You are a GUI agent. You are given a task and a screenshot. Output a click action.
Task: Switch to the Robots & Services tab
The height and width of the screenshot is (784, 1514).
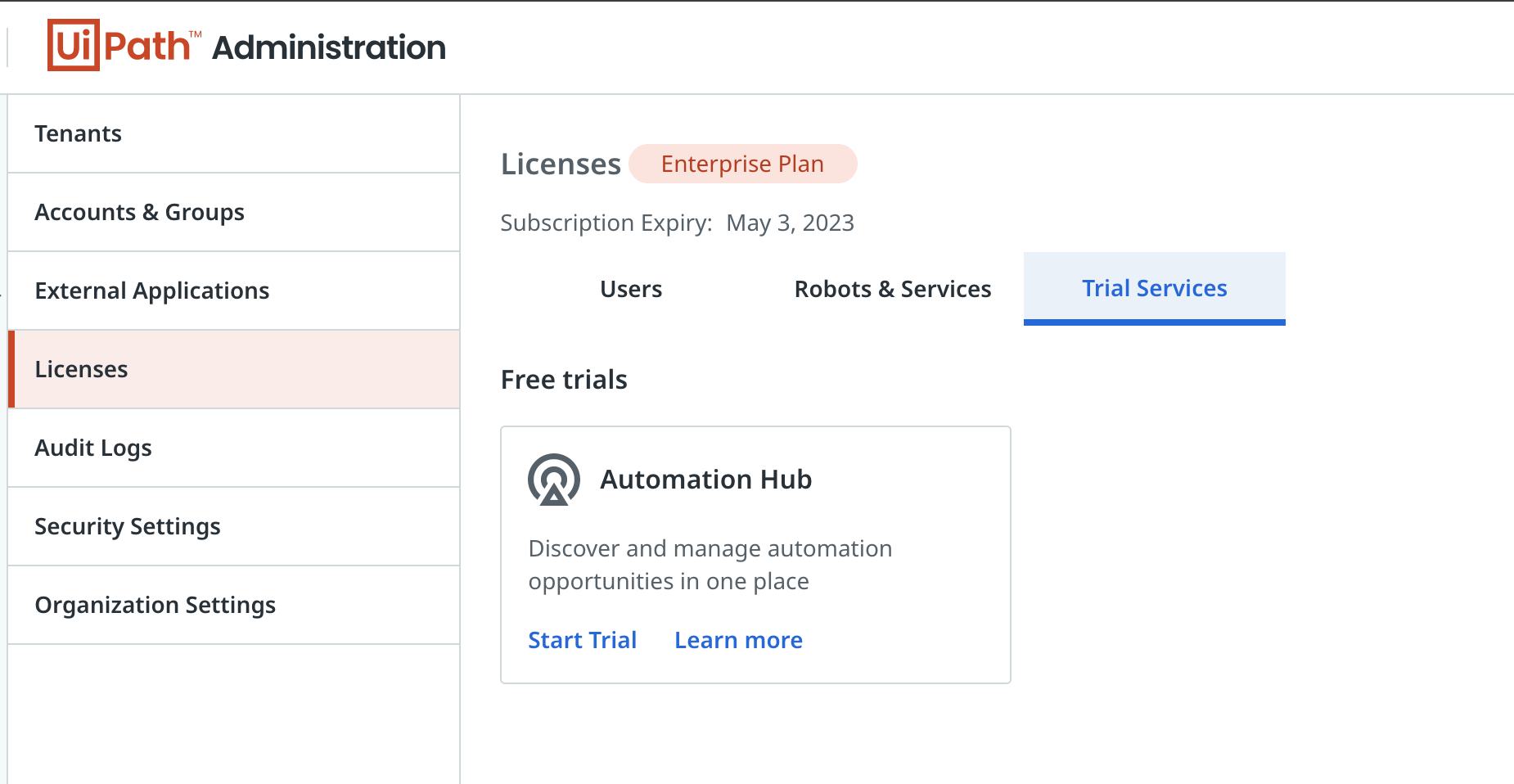893,289
